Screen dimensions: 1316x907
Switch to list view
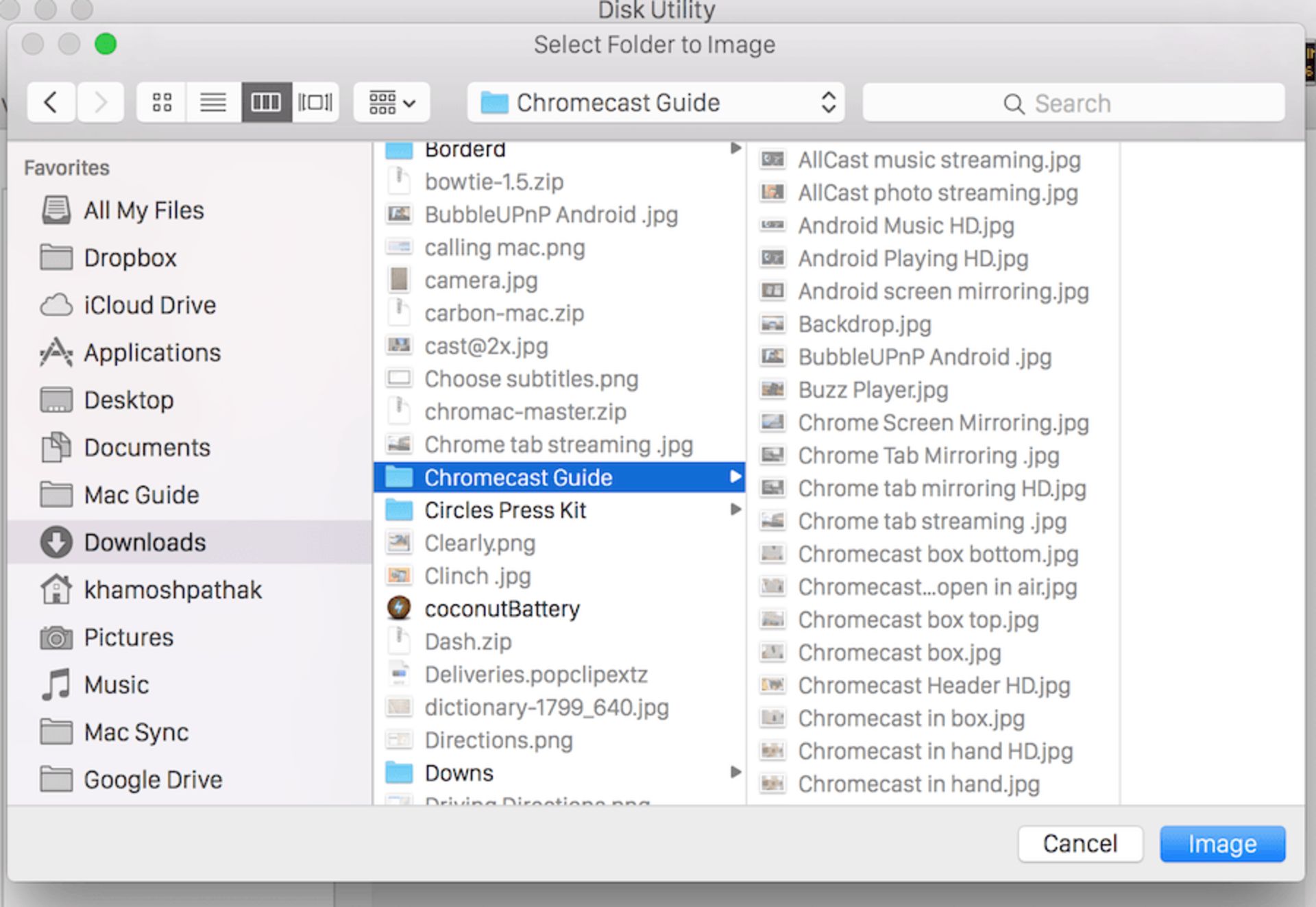click(x=213, y=103)
